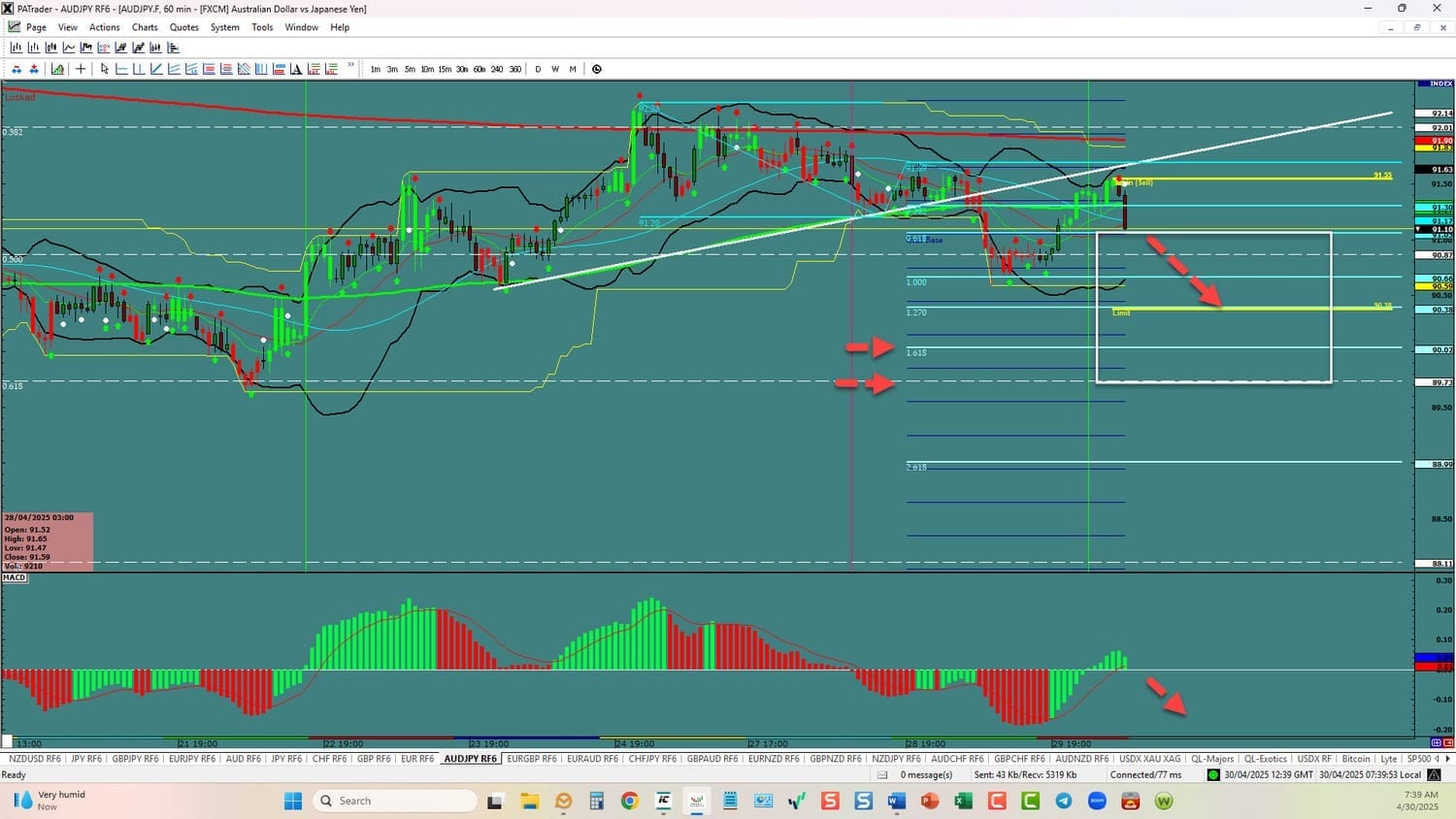The height and width of the screenshot is (819, 1456).
Task: Open the Quotes menu
Action: pos(184,27)
